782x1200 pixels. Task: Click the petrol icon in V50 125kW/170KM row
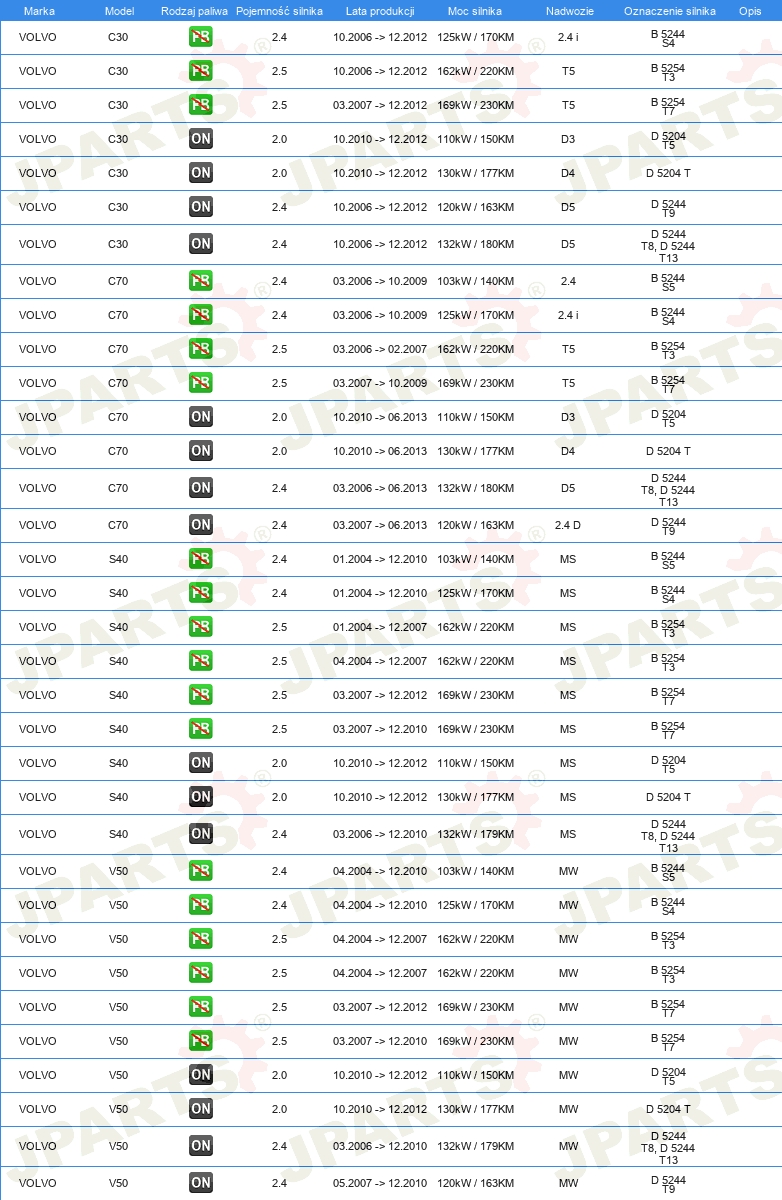(x=201, y=906)
